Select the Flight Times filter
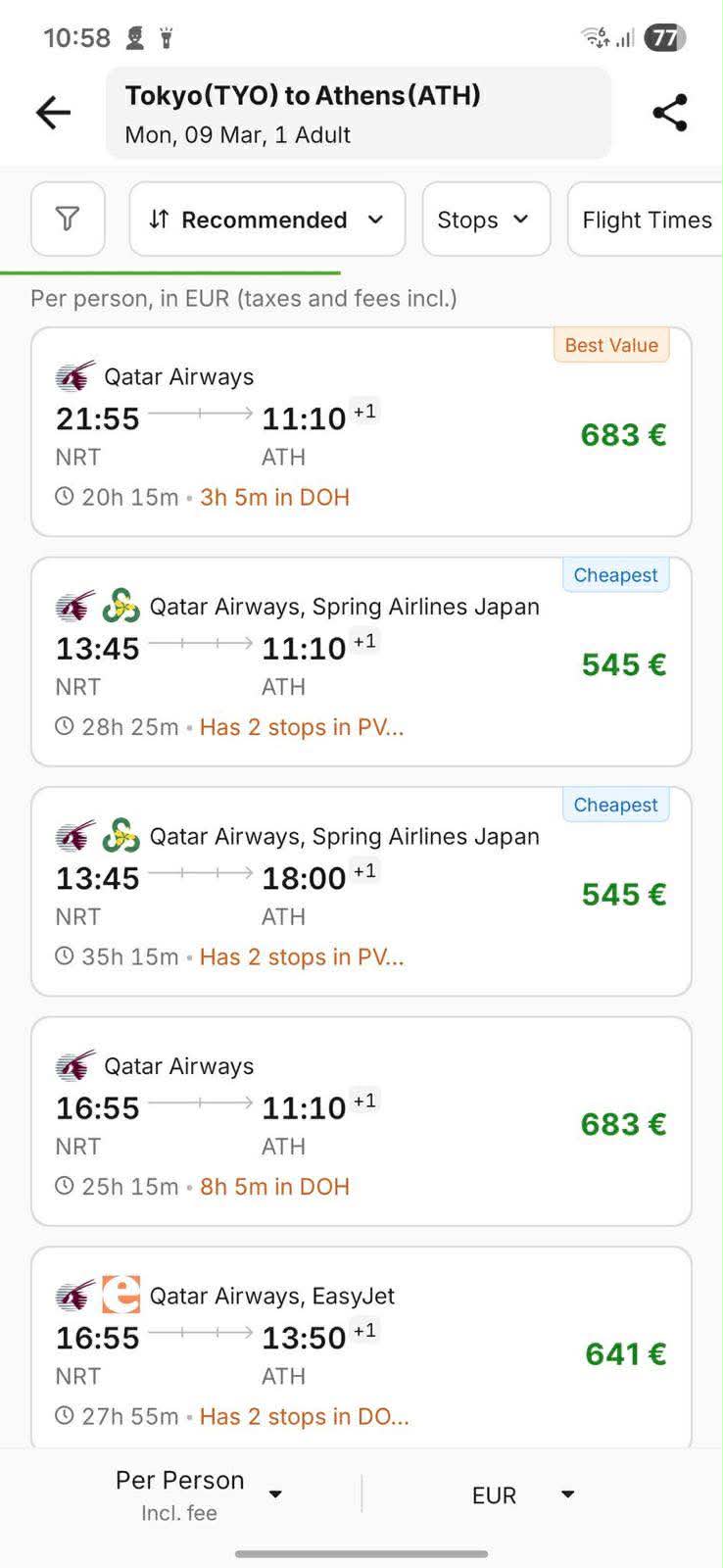This screenshot has height=1568, width=723. pyautogui.click(x=647, y=220)
